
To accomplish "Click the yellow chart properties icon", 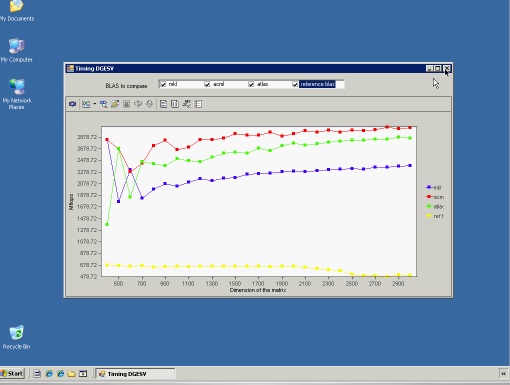I will 115,104.
